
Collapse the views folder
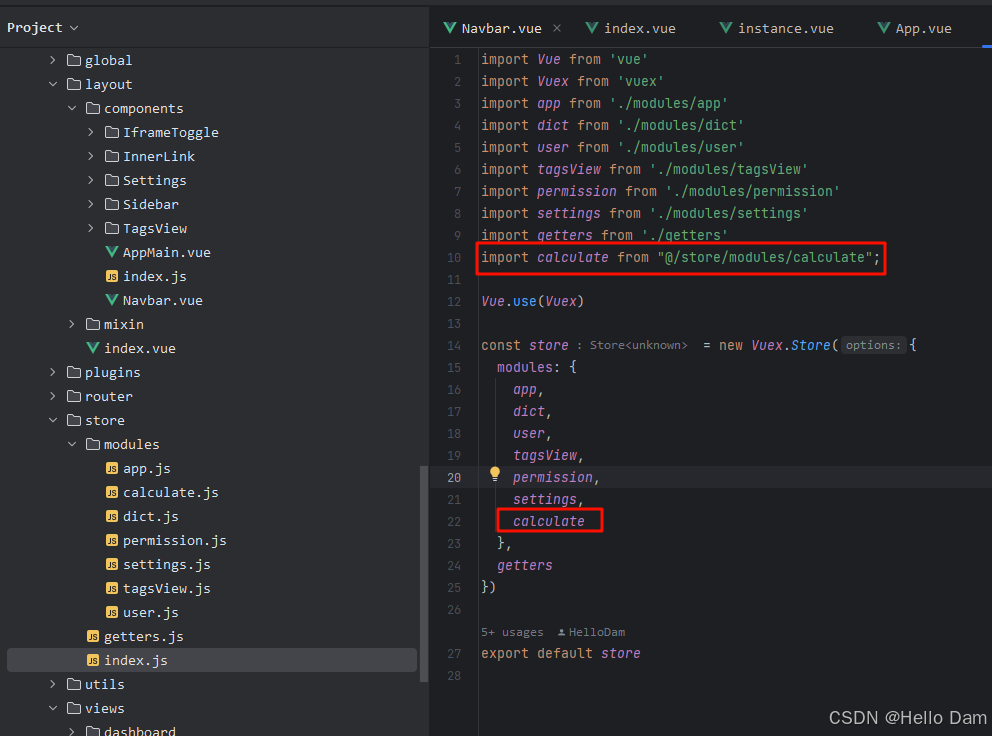coord(53,708)
